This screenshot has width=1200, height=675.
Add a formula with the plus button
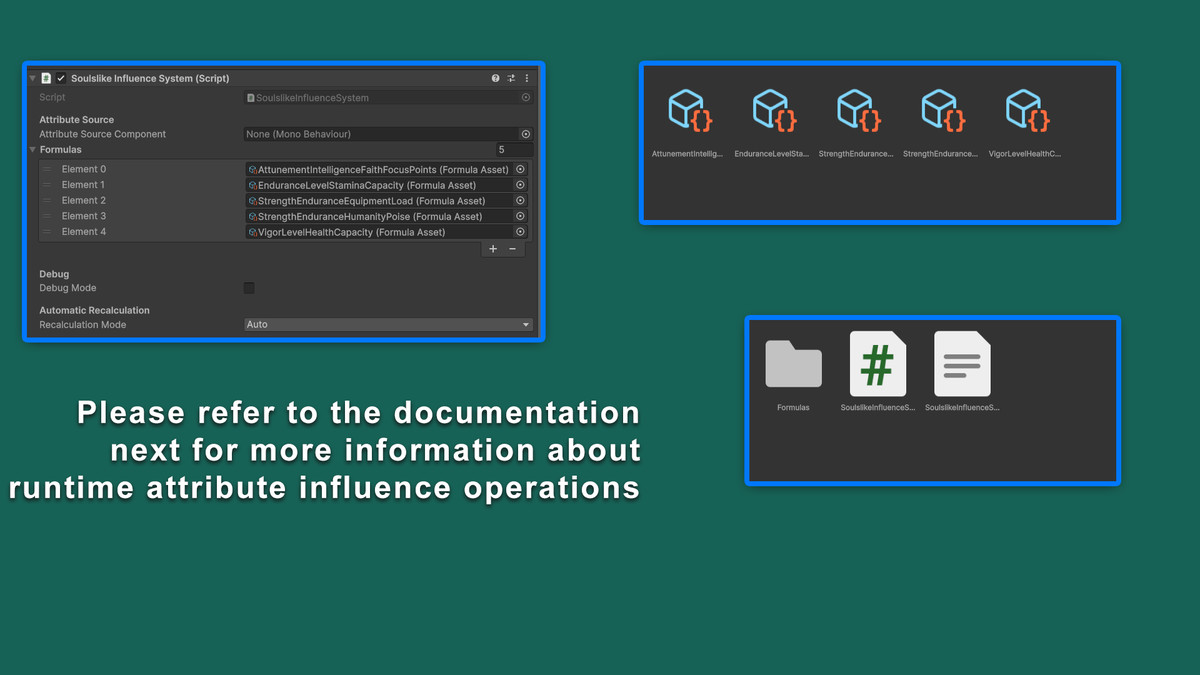pyautogui.click(x=493, y=249)
